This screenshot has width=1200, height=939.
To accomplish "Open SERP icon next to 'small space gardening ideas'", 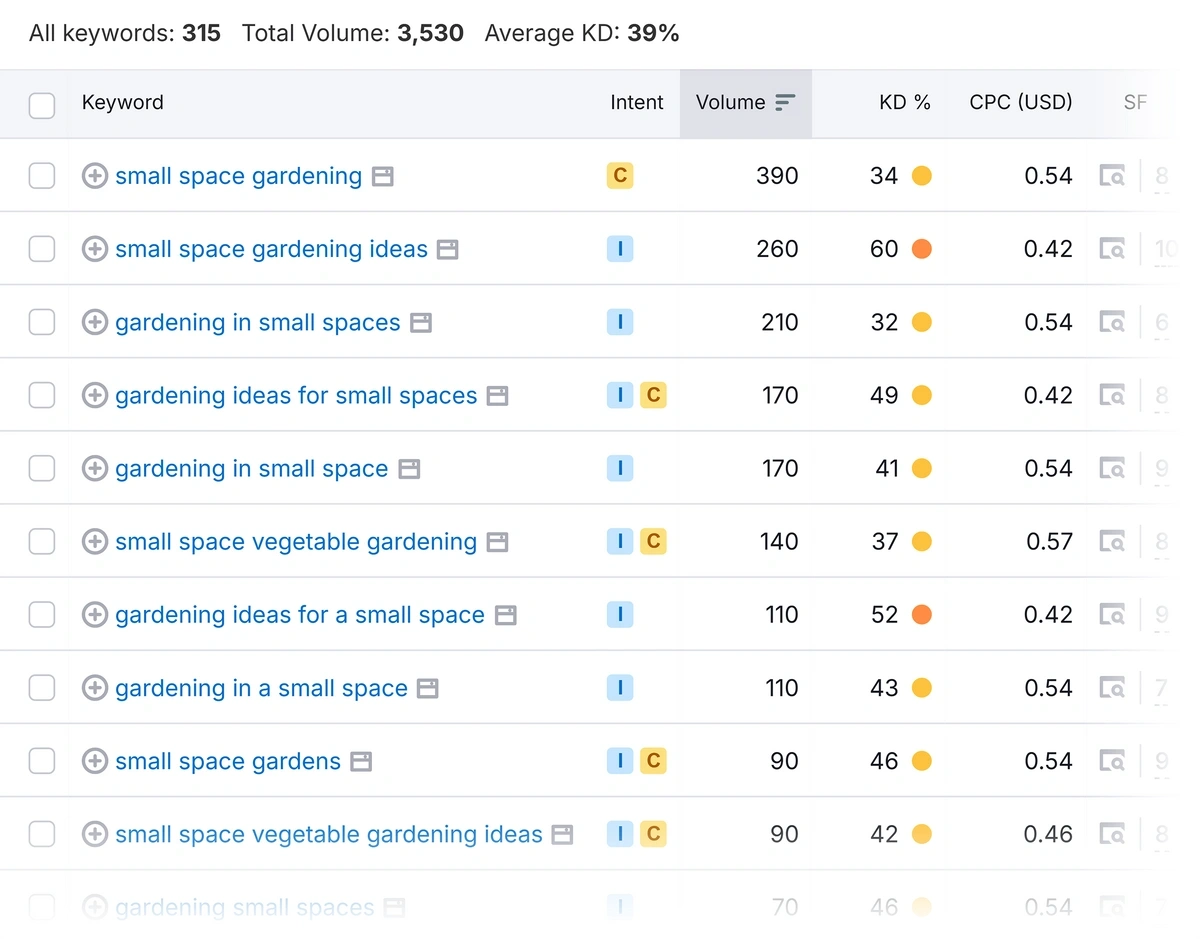I will (x=448, y=249).
